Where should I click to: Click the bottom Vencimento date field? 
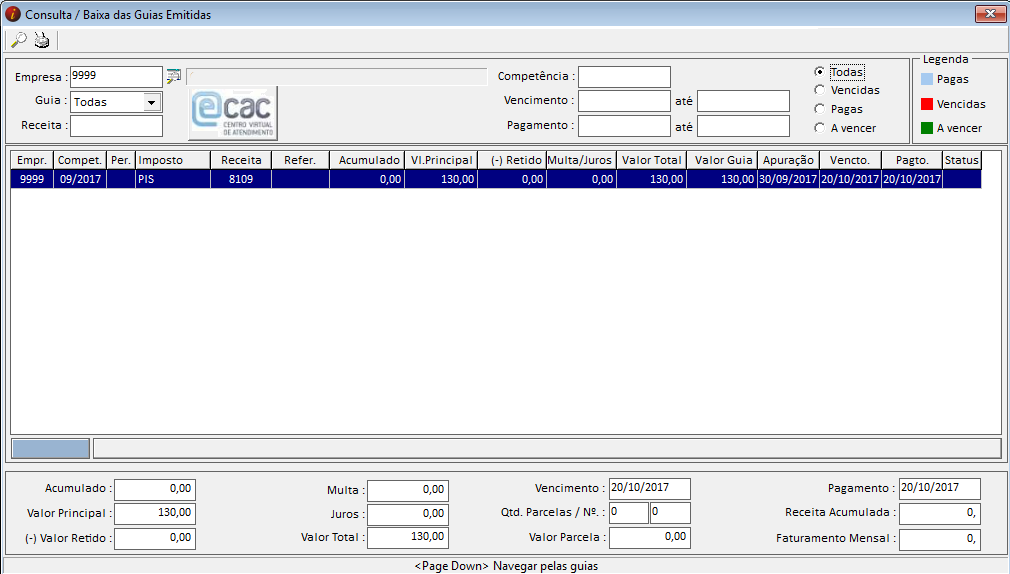650,488
